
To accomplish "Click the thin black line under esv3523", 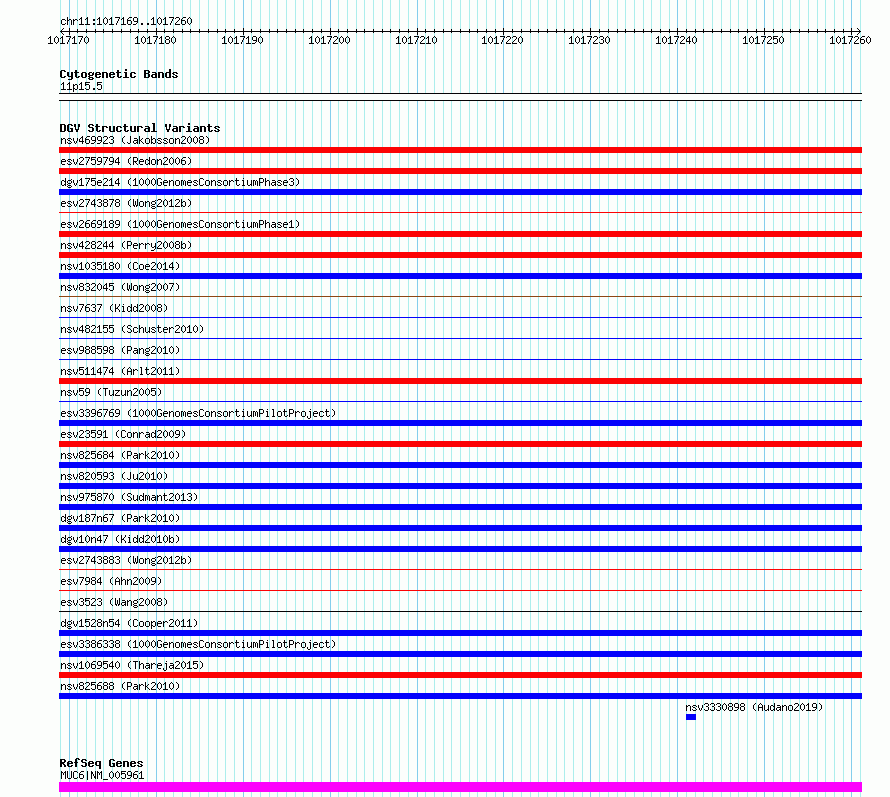I will click(x=460, y=611).
